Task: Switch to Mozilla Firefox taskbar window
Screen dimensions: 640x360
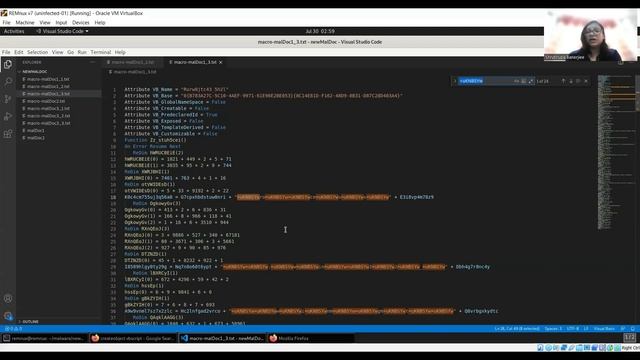Action: pos(310,338)
